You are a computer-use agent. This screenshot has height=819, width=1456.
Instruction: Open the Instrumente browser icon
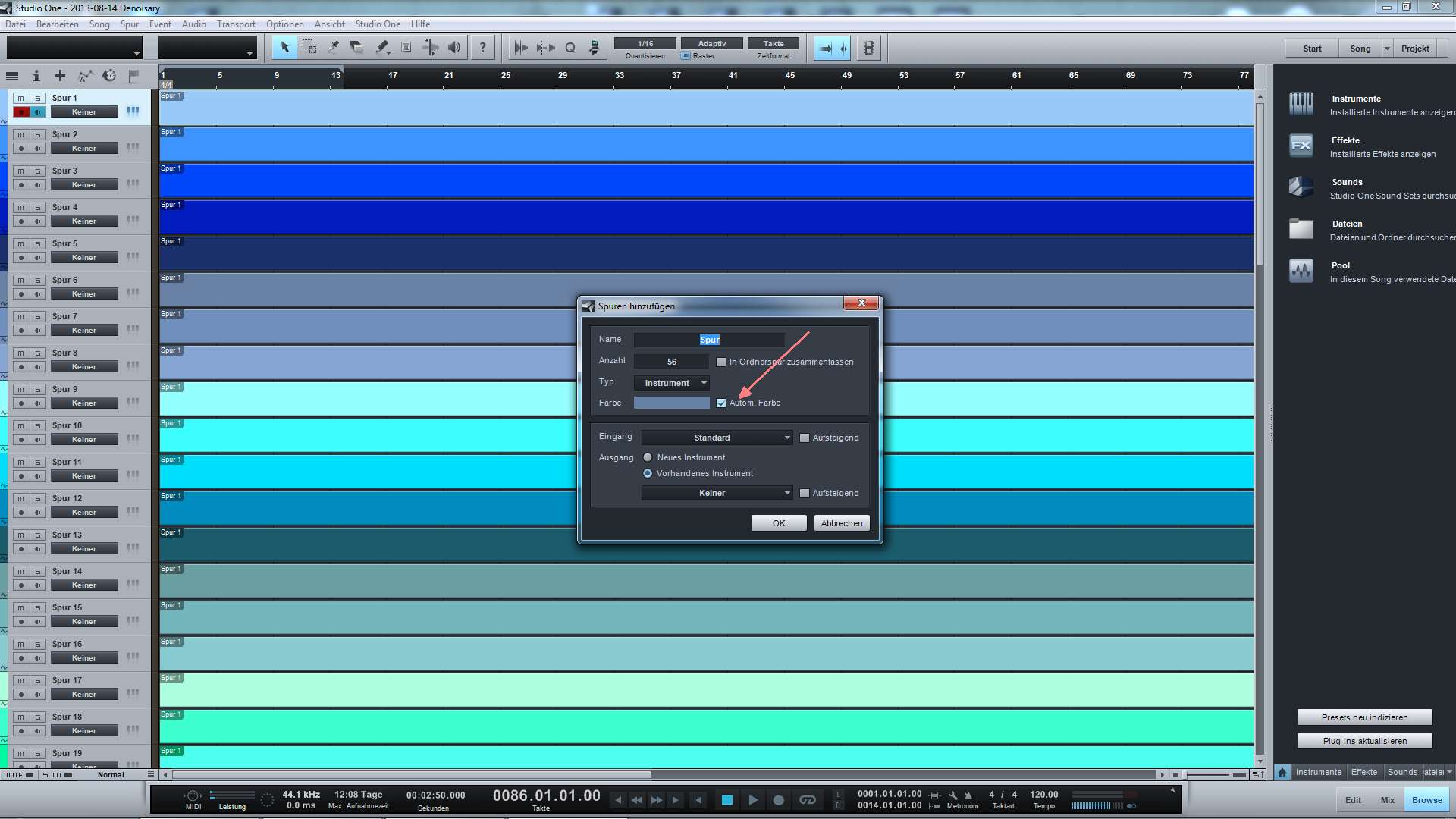pyautogui.click(x=1301, y=103)
